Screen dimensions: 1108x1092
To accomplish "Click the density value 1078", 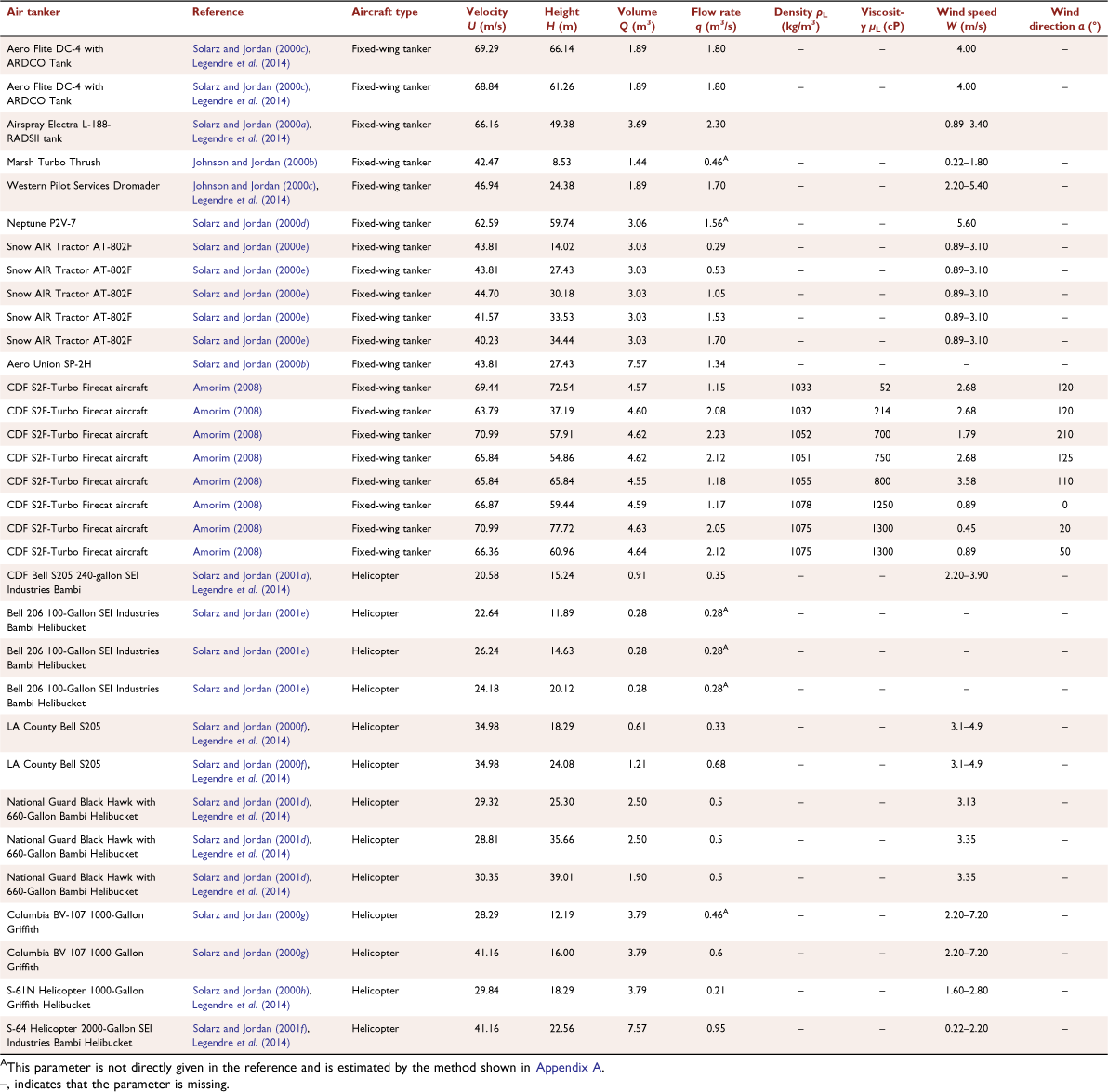I will 800,505.
